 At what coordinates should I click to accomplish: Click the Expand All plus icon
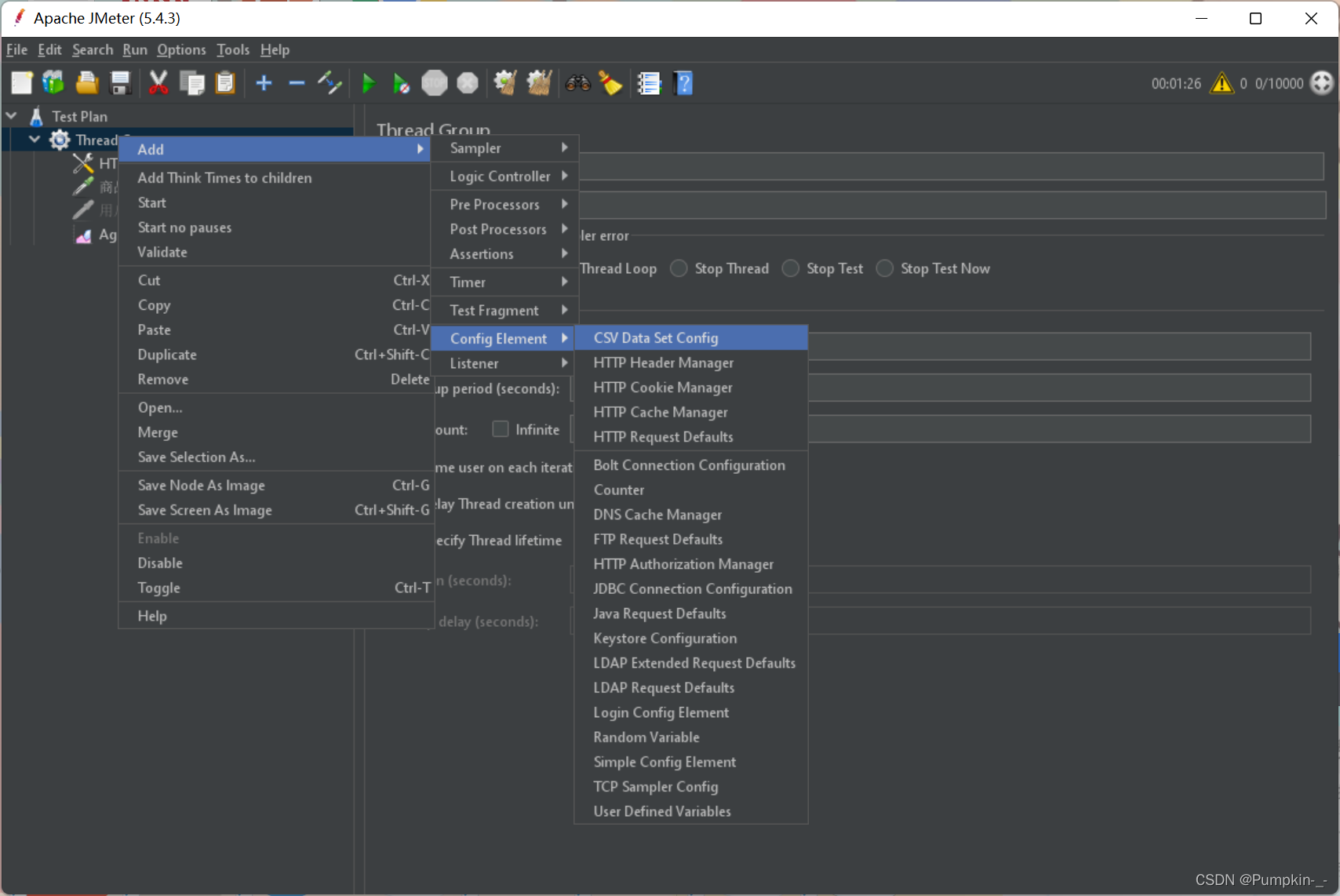pos(264,82)
